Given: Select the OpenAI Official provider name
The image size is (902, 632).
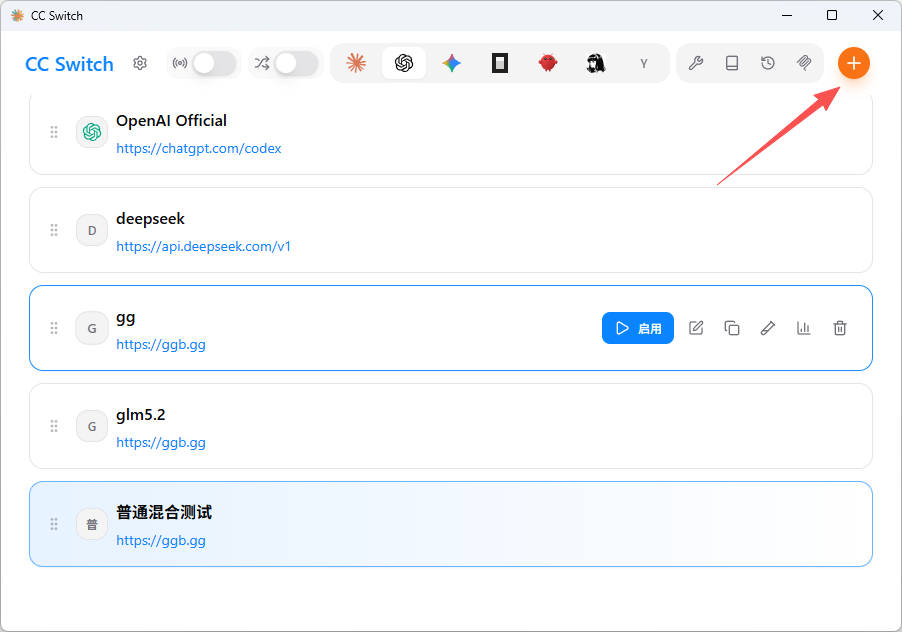Looking at the screenshot, I should pos(171,121).
